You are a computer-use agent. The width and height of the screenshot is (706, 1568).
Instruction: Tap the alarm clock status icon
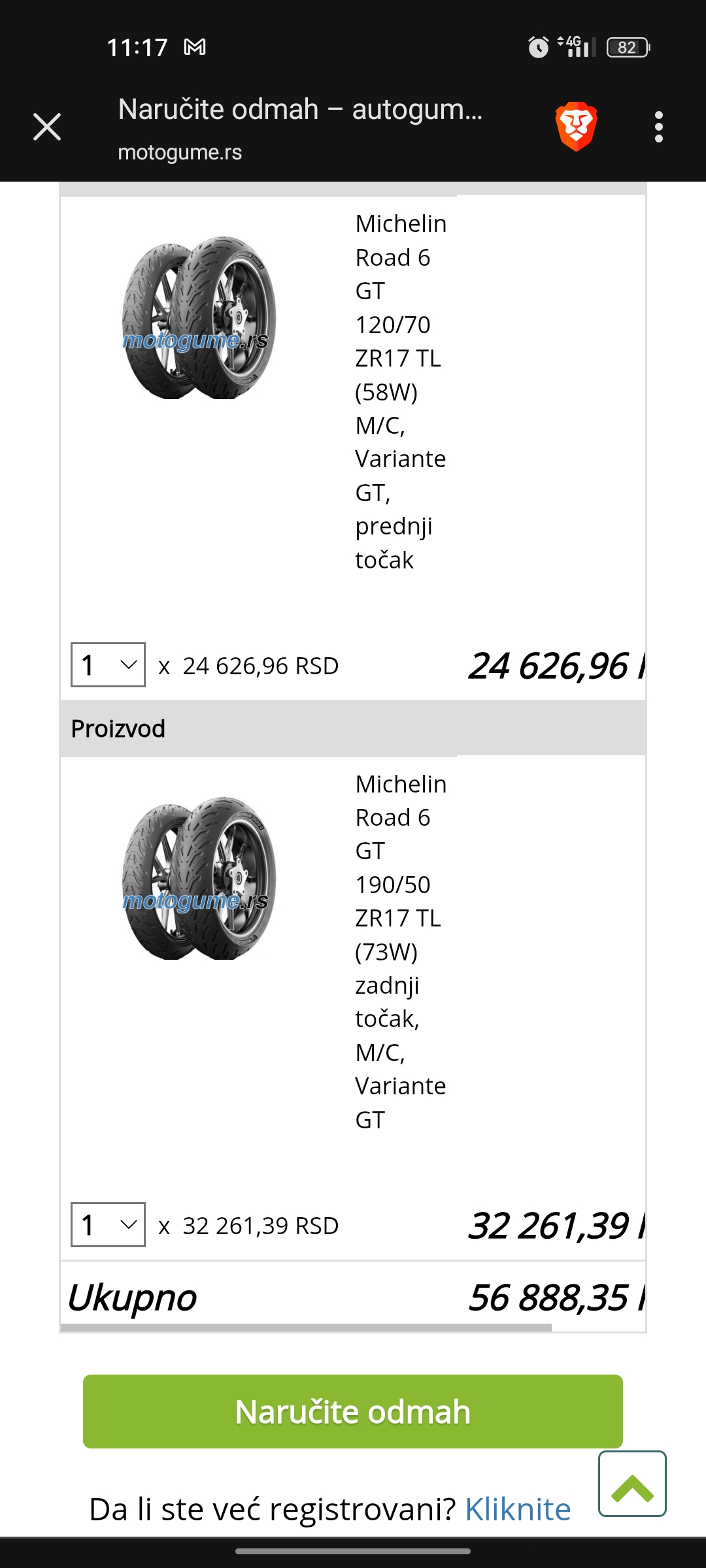[x=538, y=47]
